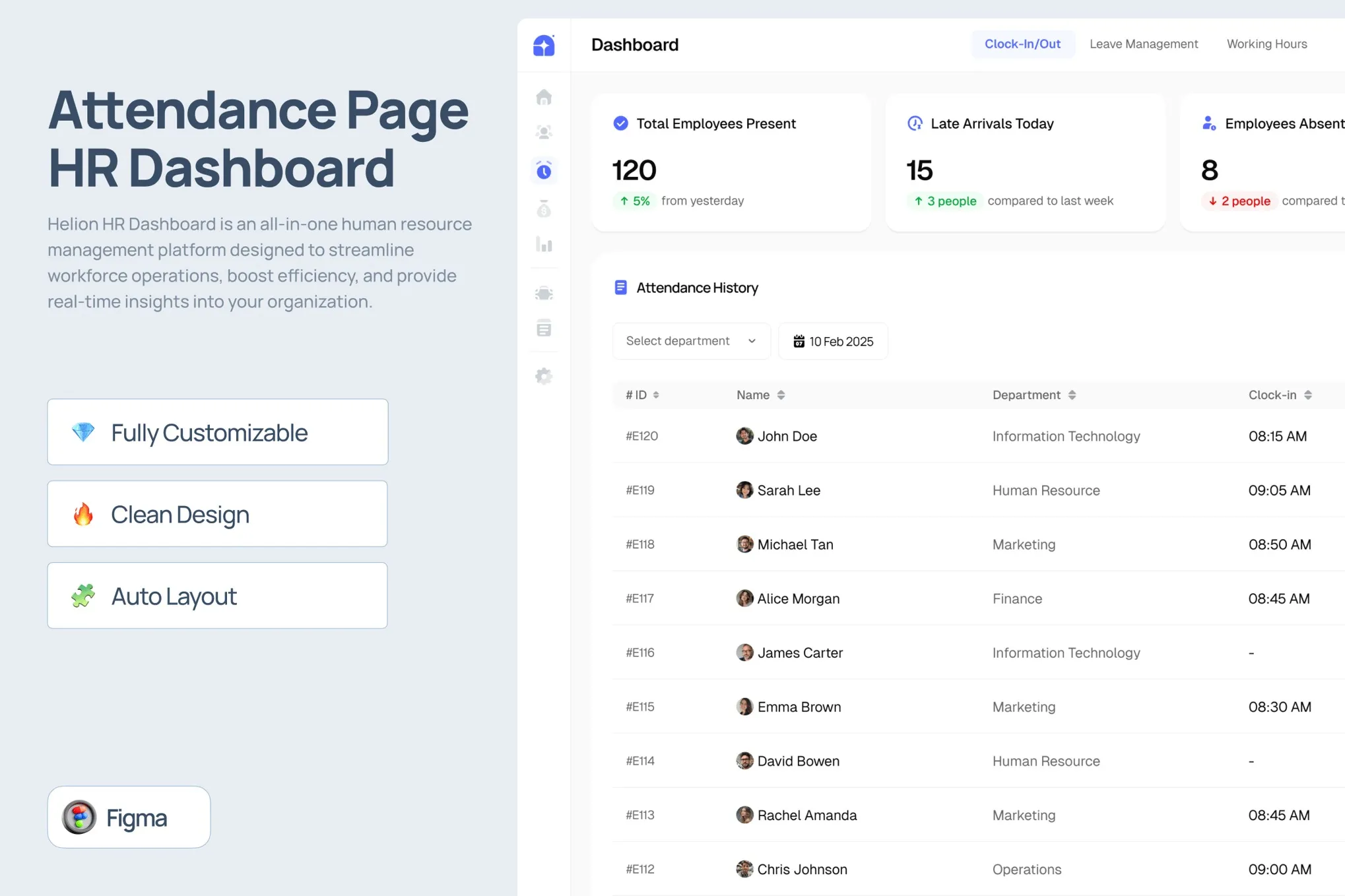The width and height of the screenshot is (1345, 896).
Task: Sort by the Clock-in column arrows
Action: [1308, 395]
